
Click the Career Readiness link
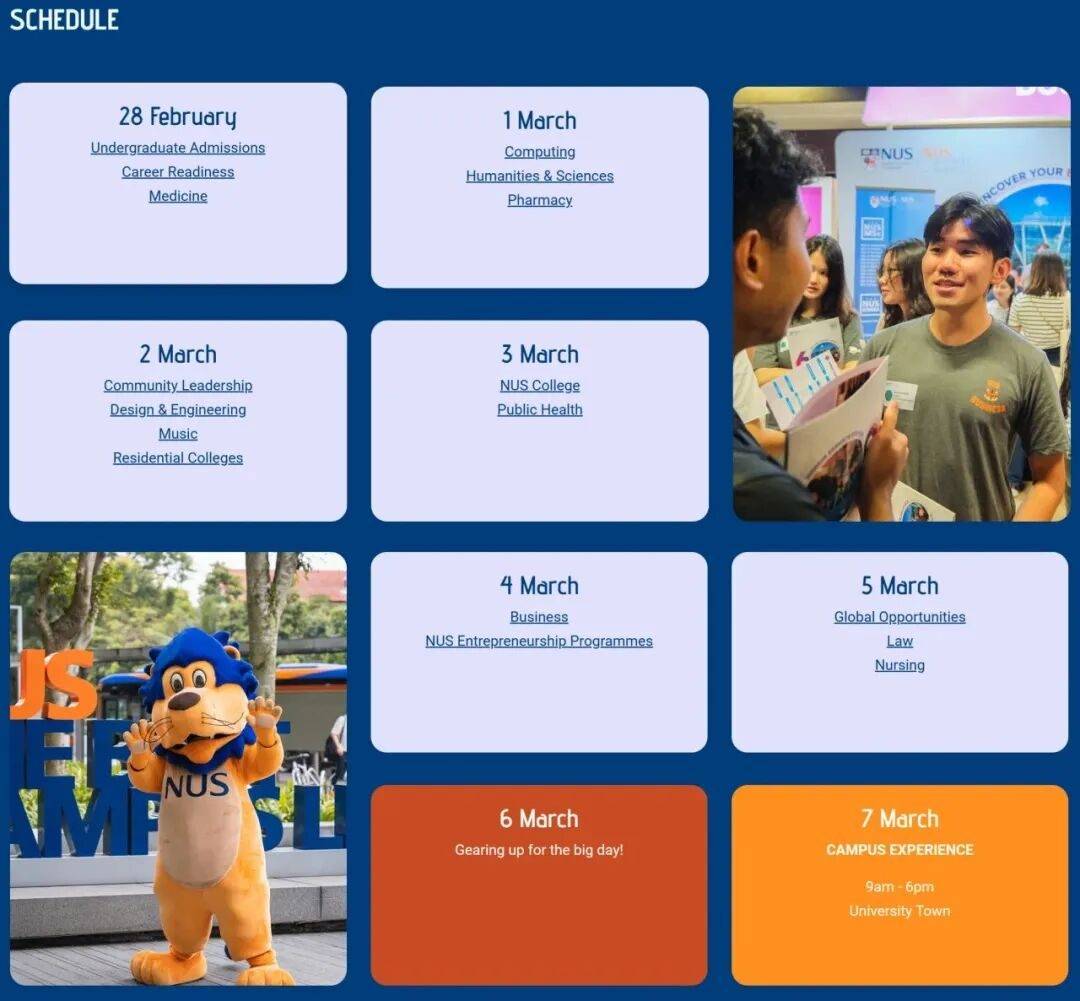click(178, 172)
